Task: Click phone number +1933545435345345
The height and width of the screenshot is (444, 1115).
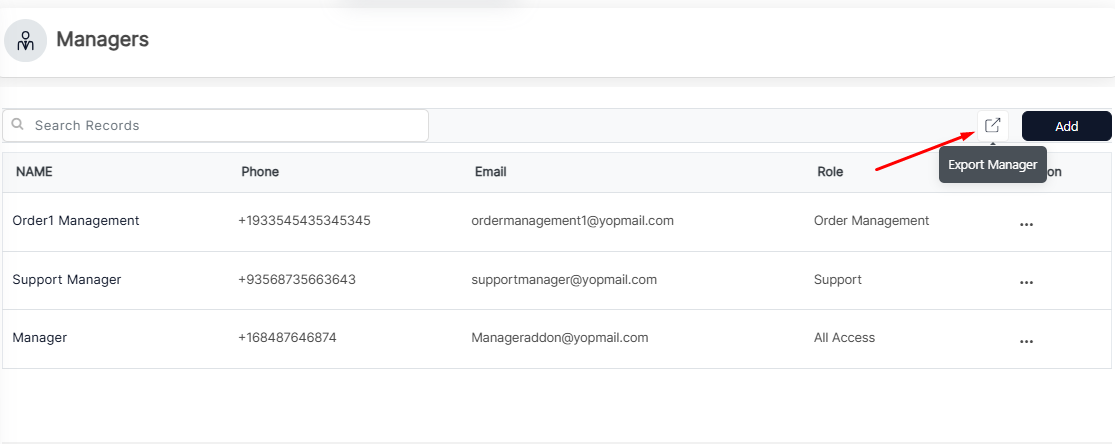Action: point(304,221)
